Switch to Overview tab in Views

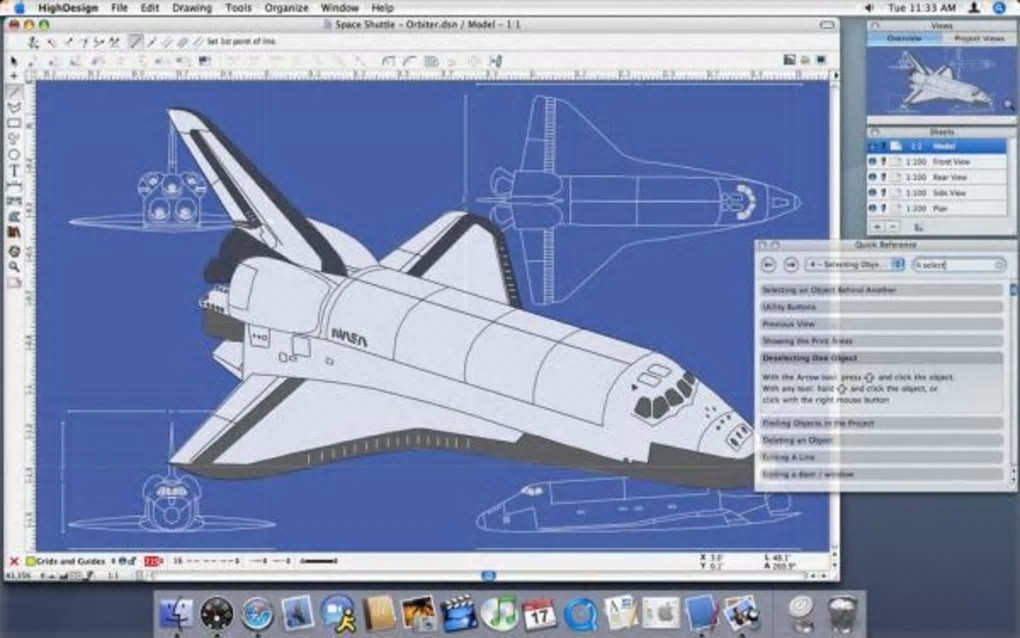coord(904,38)
